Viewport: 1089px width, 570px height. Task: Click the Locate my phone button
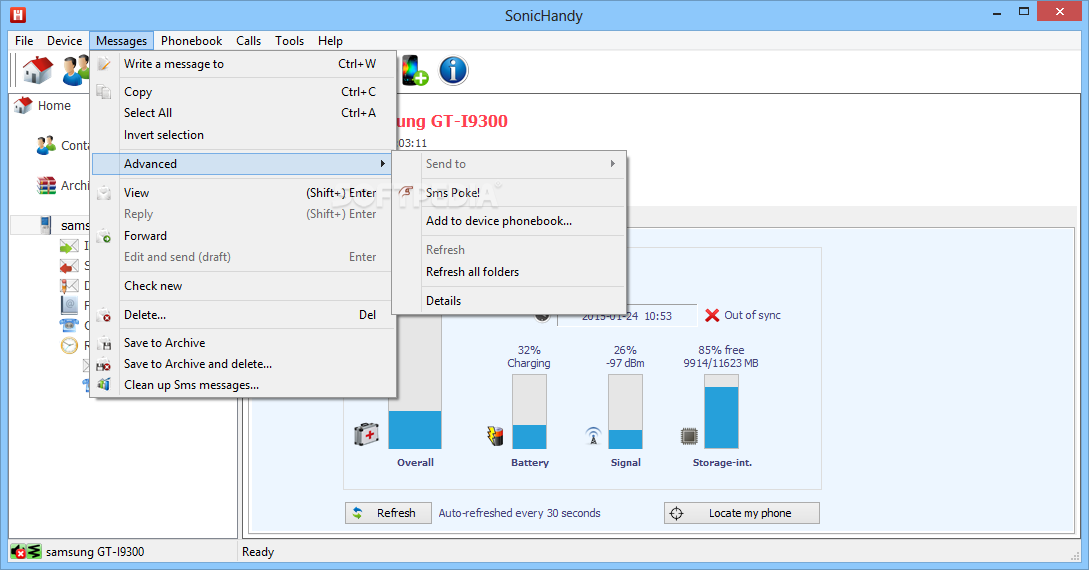coord(742,513)
